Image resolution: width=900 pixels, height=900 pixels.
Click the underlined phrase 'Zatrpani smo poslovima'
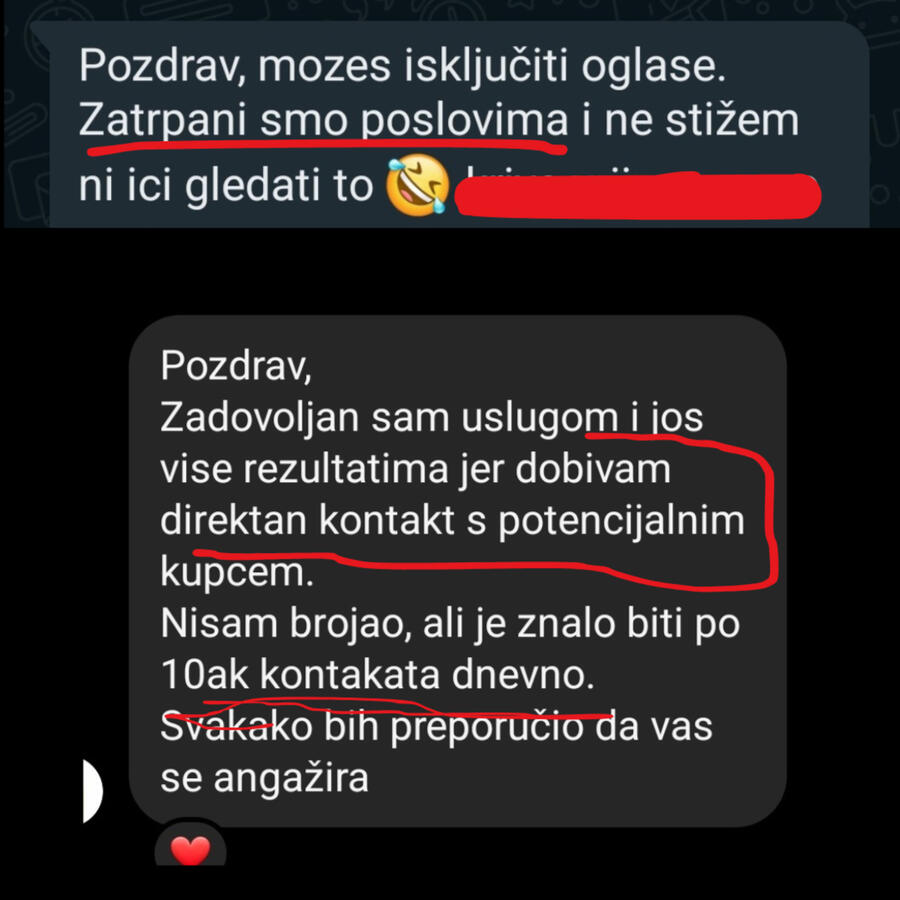coord(323,121)
